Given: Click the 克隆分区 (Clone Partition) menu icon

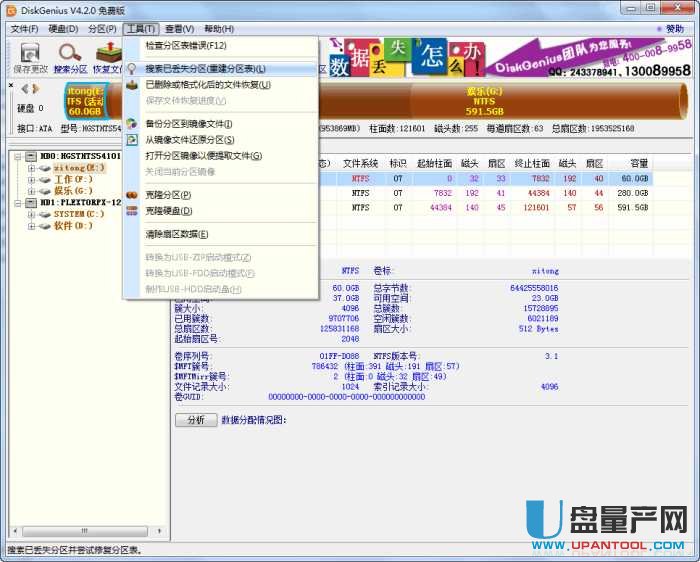Looking at the screenshot, I should tap(133, 195).
